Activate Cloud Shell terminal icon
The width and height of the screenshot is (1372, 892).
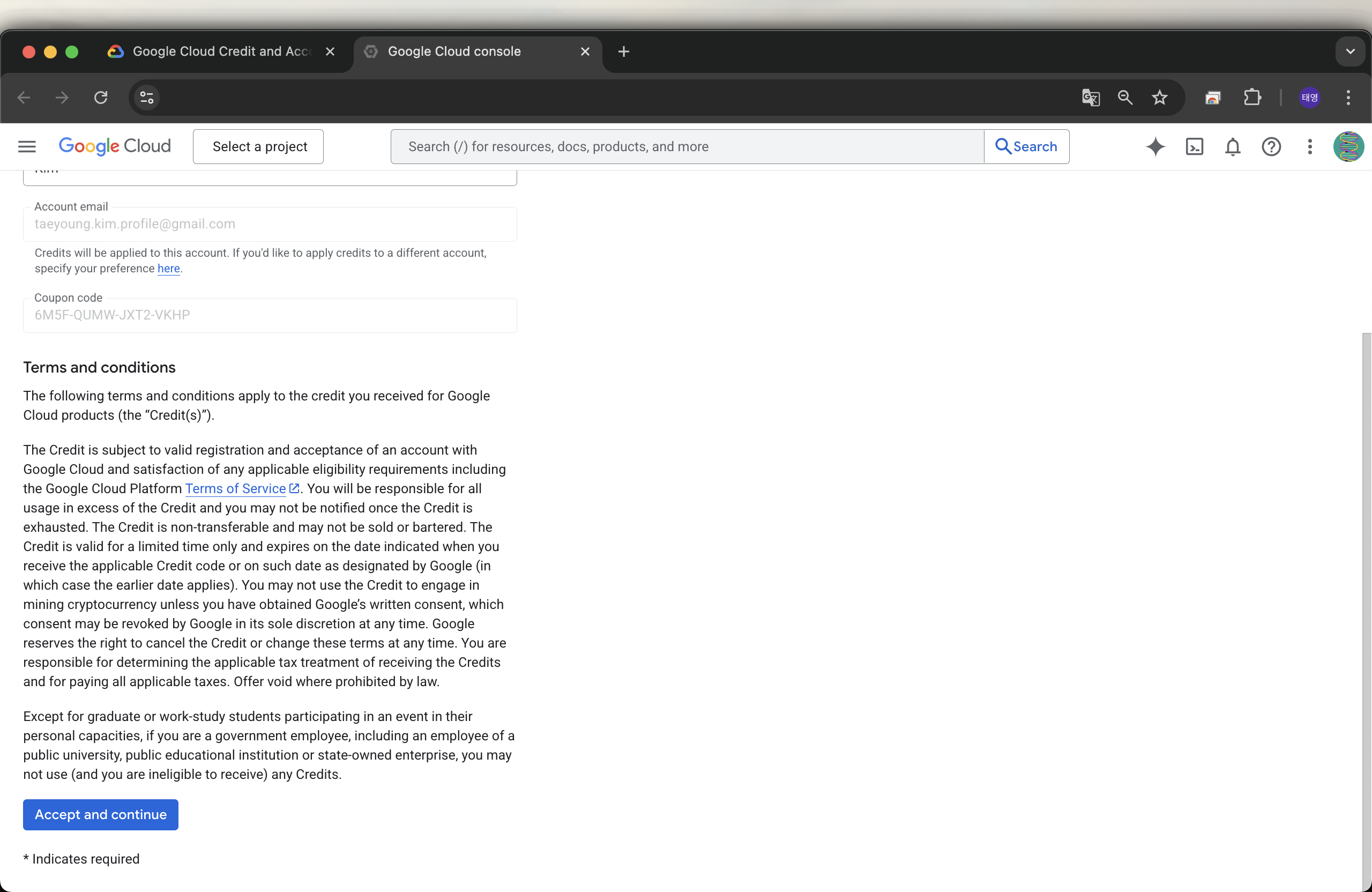[x=1194, y=146]
